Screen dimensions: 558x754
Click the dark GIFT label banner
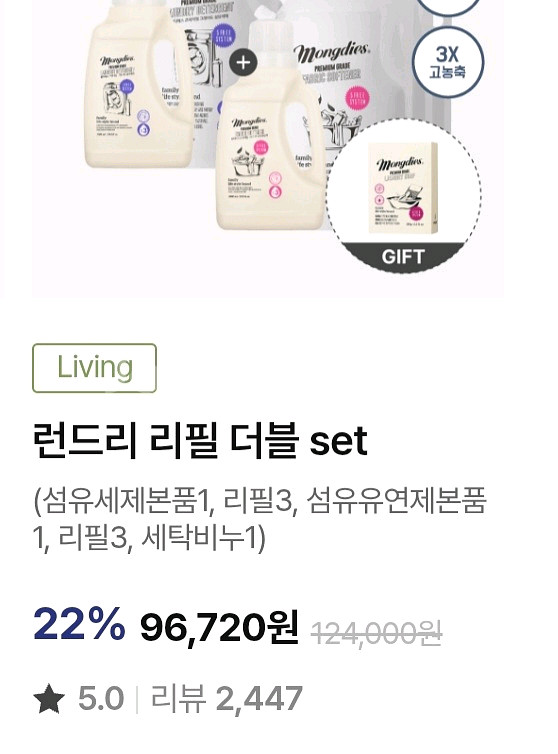[x=403, y=257]
